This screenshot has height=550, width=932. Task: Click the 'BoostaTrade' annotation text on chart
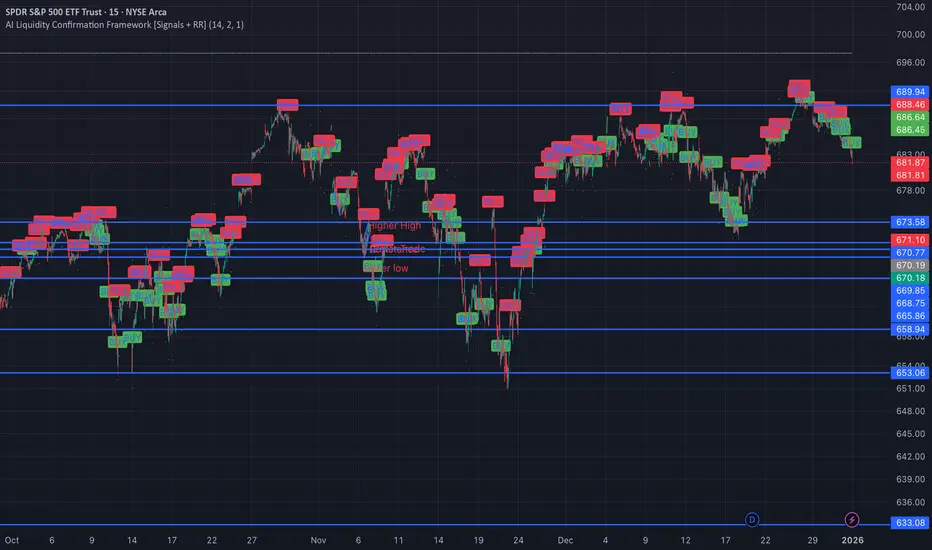(398, 249)
